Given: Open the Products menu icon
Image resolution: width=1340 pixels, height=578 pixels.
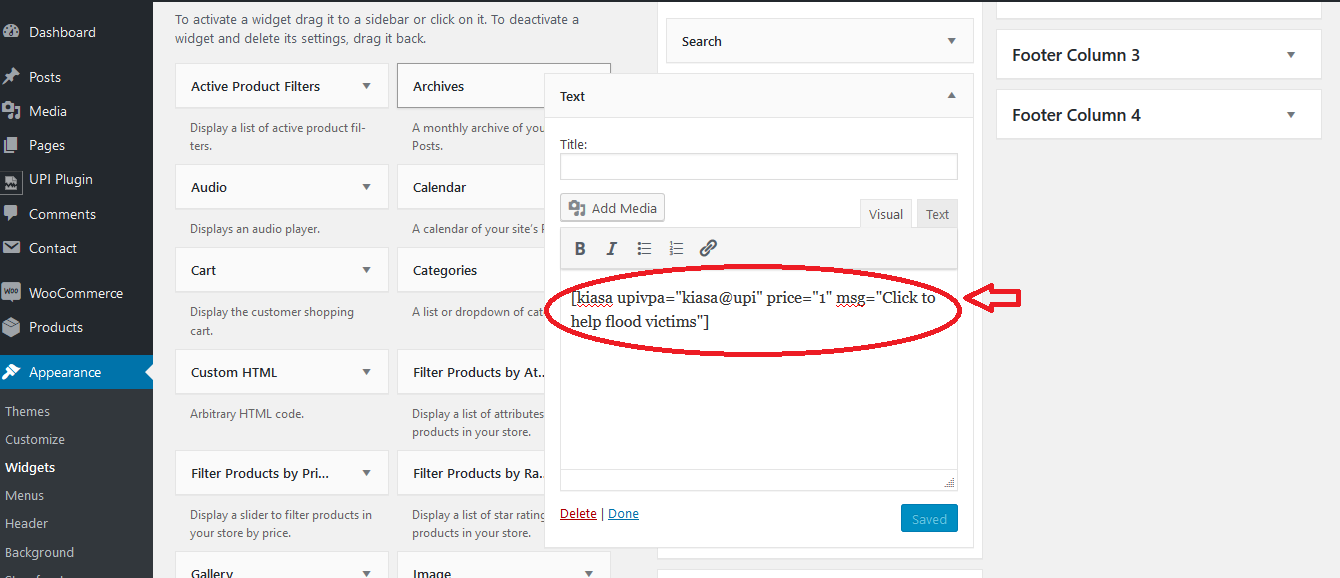Looking at the screenshot, I should 11,327.
